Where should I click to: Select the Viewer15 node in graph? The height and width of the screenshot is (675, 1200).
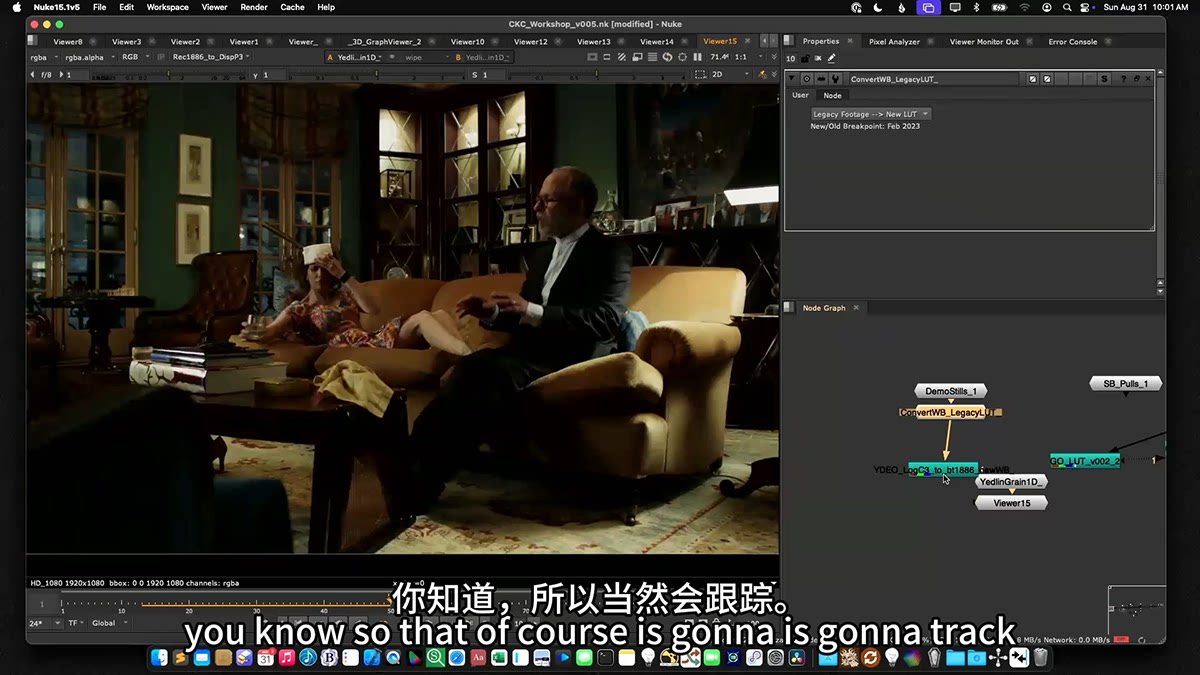(x=1011, y=503)
